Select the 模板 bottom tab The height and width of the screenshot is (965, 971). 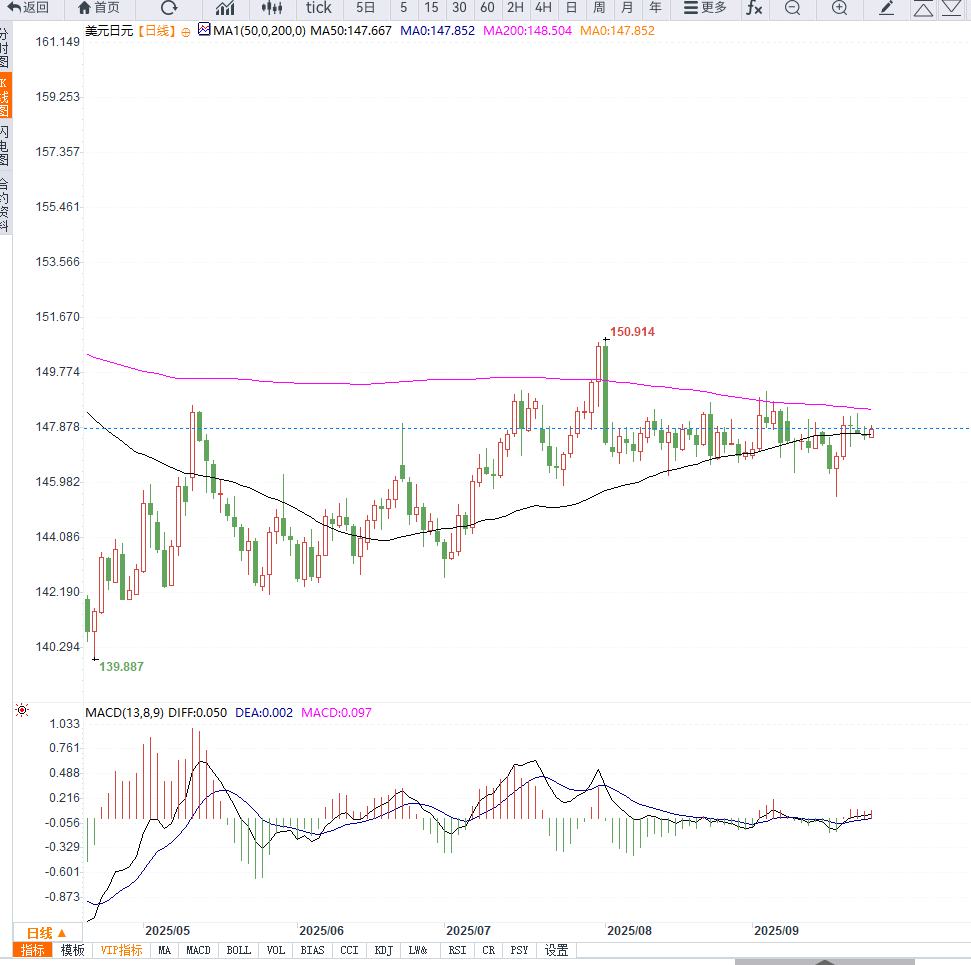(72, 950)
